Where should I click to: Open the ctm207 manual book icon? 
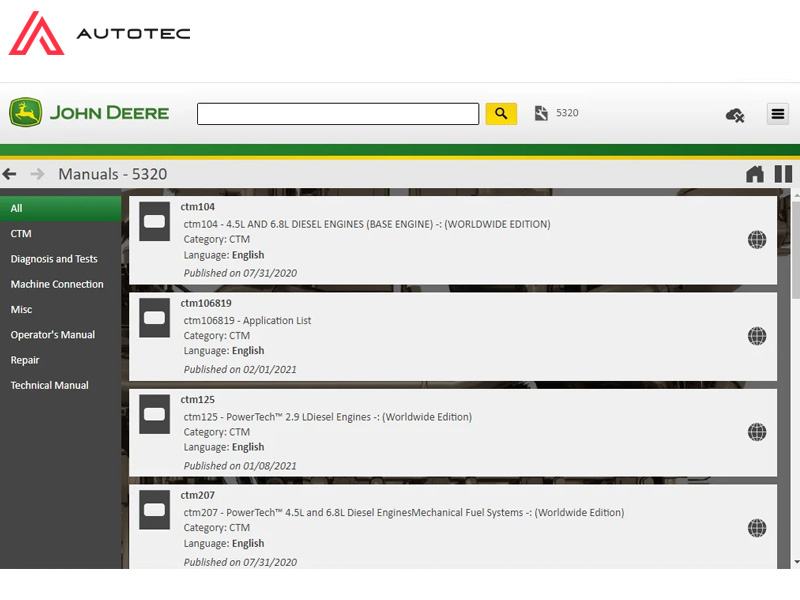click(x=155, y=510)
